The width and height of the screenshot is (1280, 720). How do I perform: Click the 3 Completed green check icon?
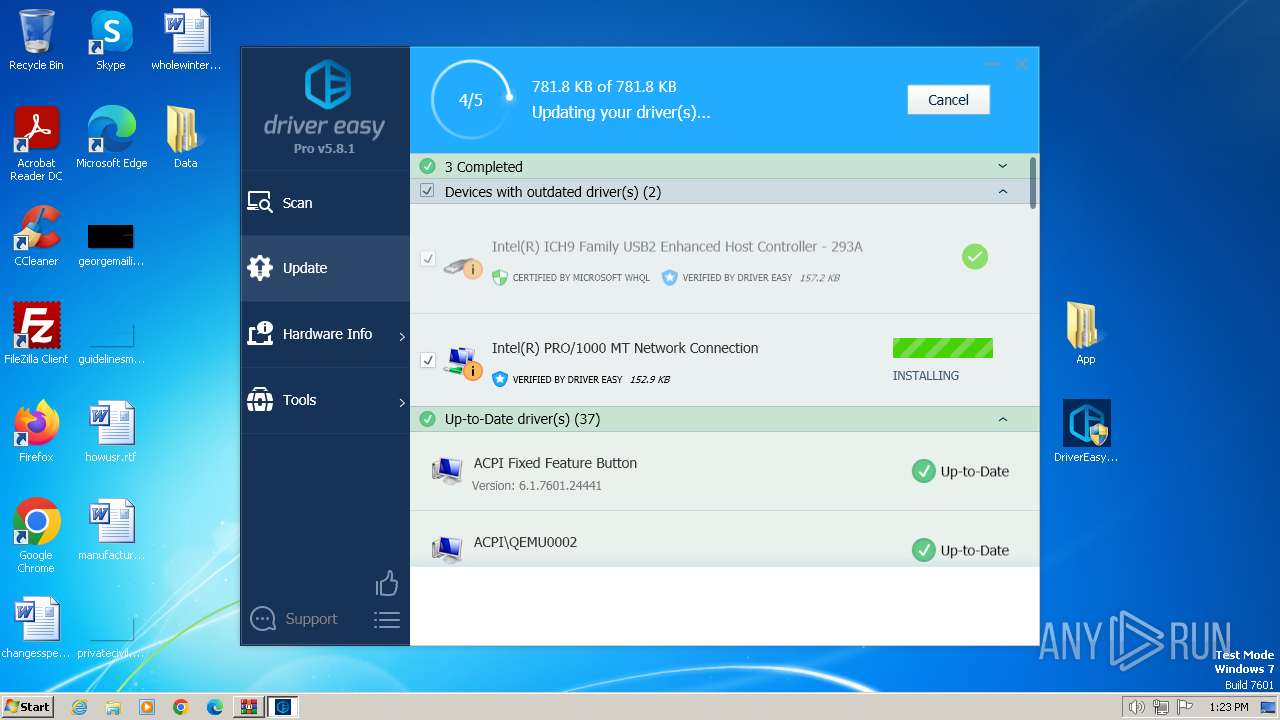tap(428, 166)
